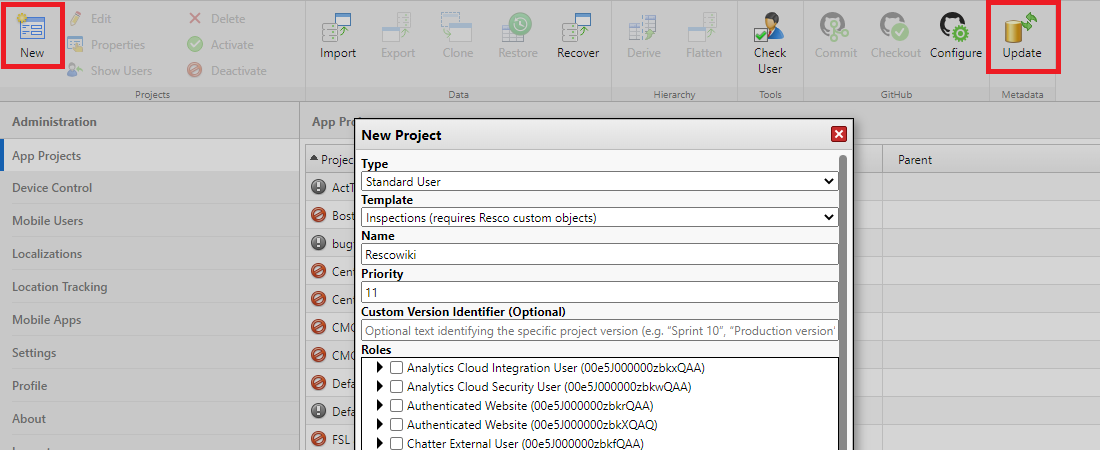Check Authenticated Website role ending zbkrQAA
1100x450 pixels.
pos(396,405)
